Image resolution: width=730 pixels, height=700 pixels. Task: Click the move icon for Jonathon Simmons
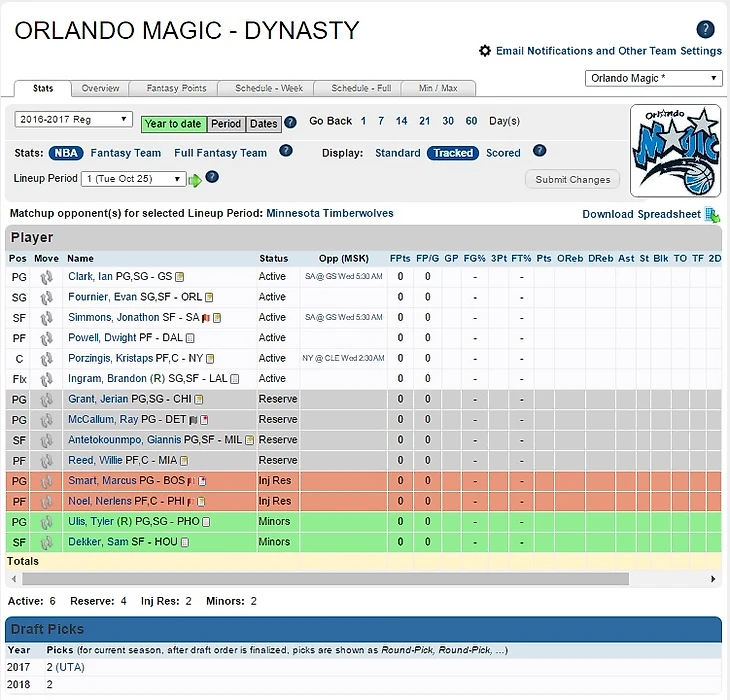pos(47,318)
